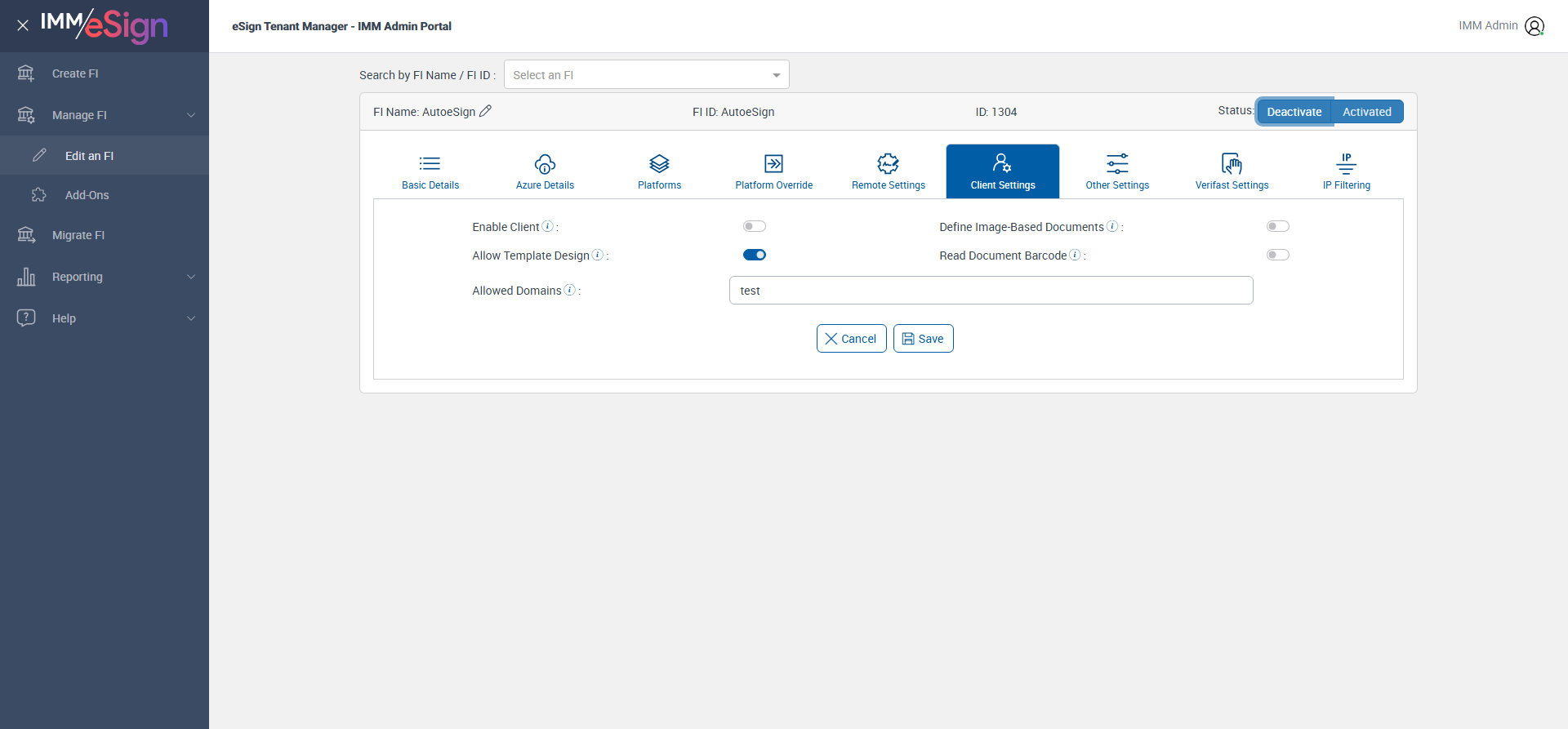Expand the Reporting menu chevron
Image resolution: width=1568 pixels, height=729 pixels.
coord(191,277)
